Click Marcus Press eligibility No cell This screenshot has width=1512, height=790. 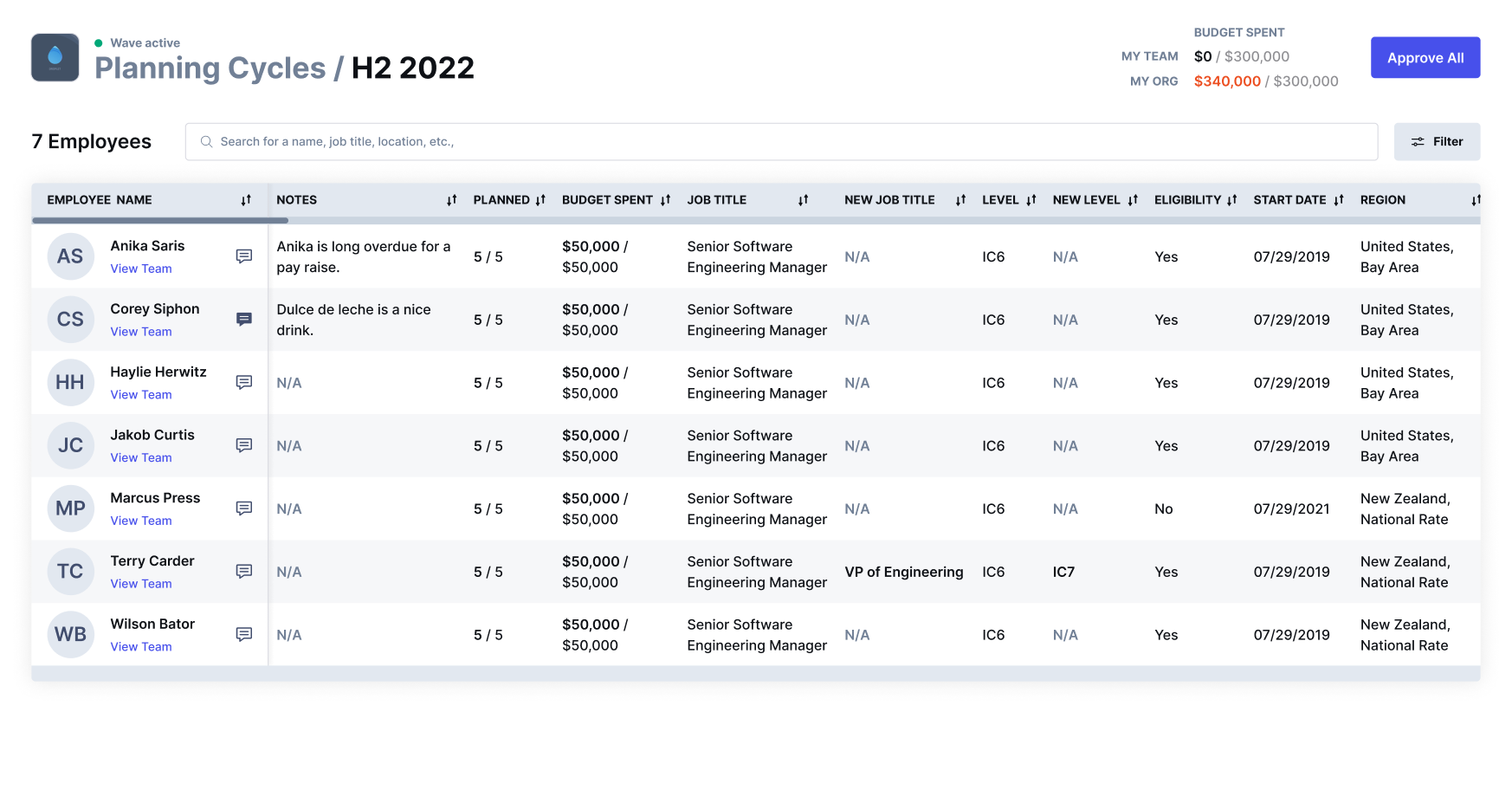[x=1163, y=509]
